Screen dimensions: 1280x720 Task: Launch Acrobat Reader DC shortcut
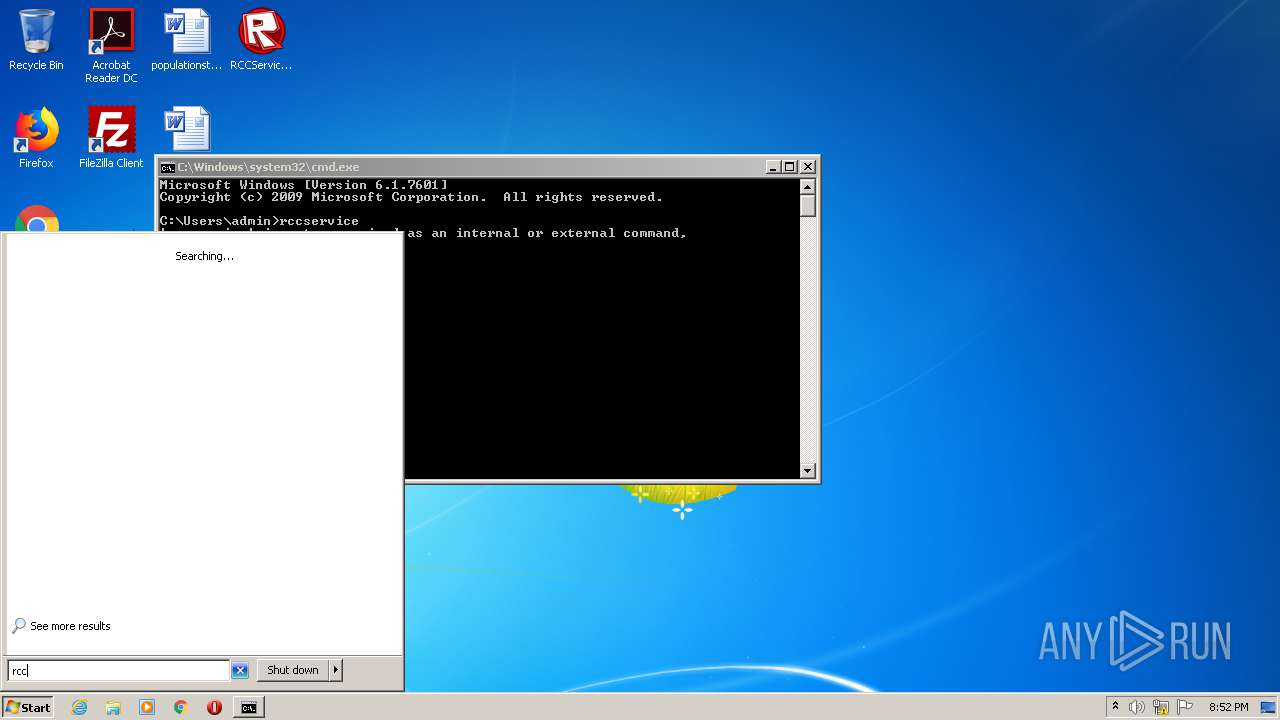[x=111, y=46]
